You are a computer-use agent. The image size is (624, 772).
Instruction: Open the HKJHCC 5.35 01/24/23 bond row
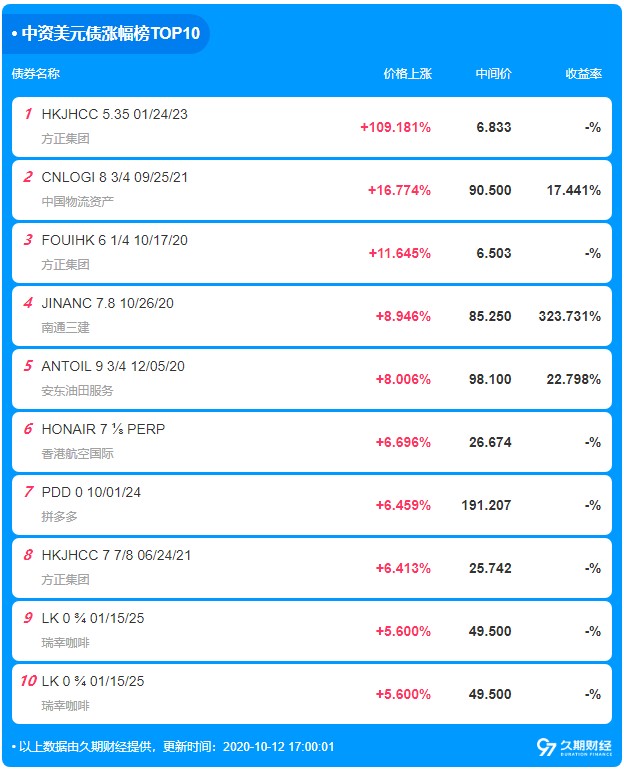pyautogui.click(x=312, y=127)
